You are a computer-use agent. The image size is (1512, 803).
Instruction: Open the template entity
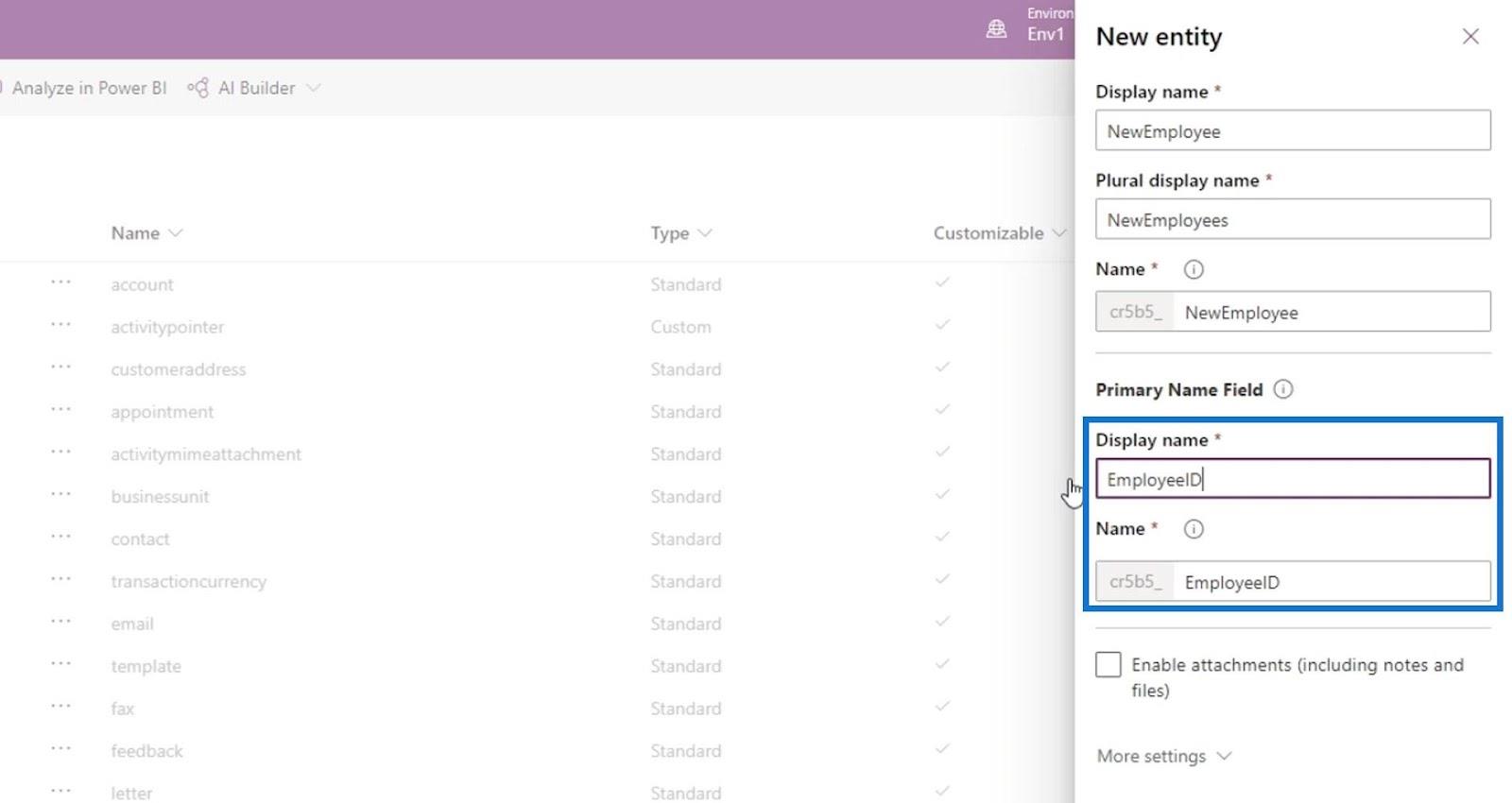coord(146,667)
